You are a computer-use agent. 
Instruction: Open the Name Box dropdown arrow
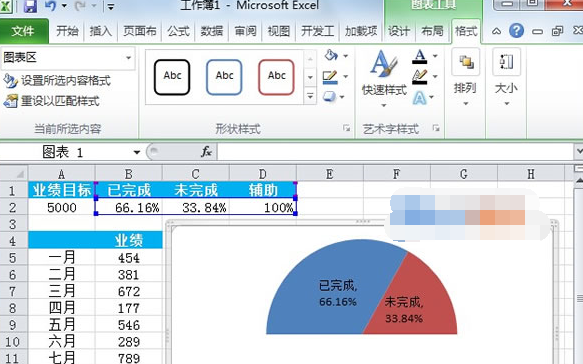136,152
